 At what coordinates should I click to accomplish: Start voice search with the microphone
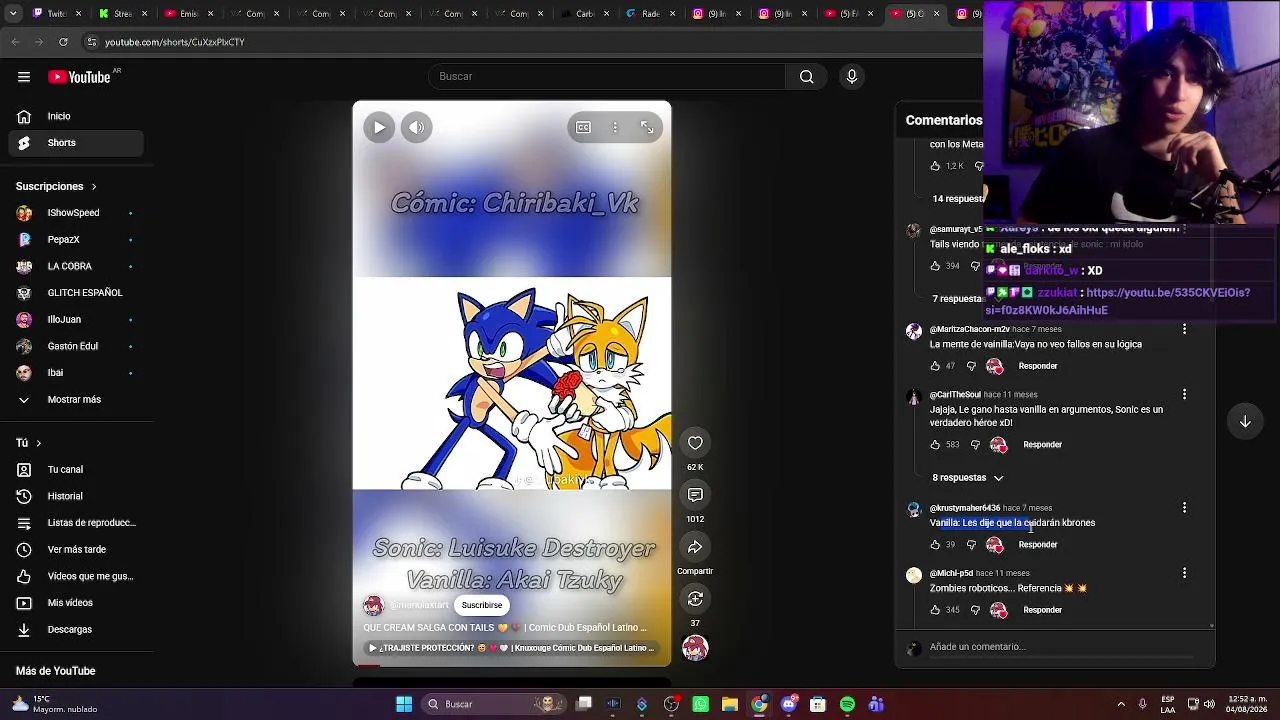pos(852,77)
